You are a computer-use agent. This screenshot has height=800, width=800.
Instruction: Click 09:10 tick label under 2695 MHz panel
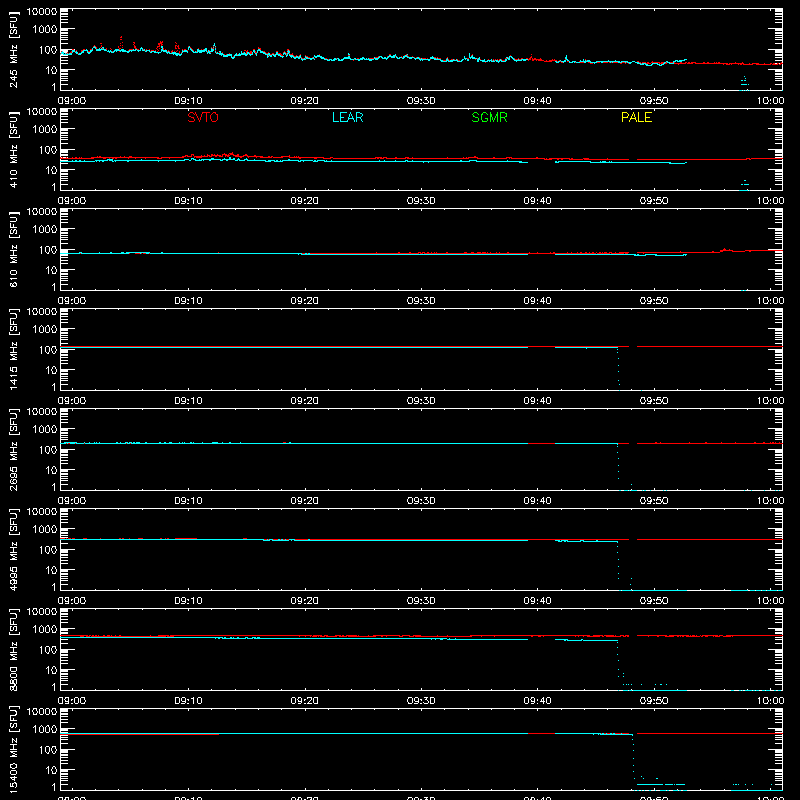[x=188, y=501]
